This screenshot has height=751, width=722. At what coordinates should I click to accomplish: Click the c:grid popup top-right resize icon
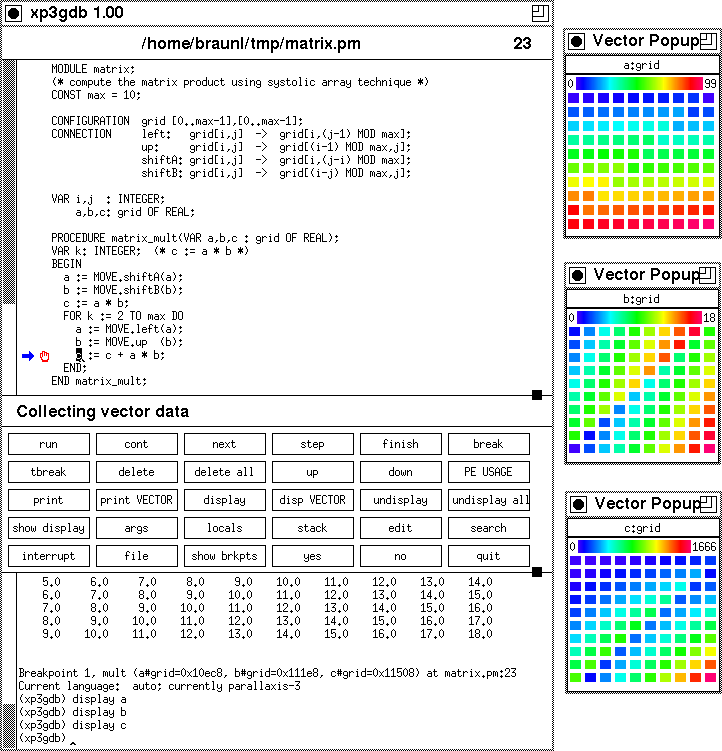(708, 503)
